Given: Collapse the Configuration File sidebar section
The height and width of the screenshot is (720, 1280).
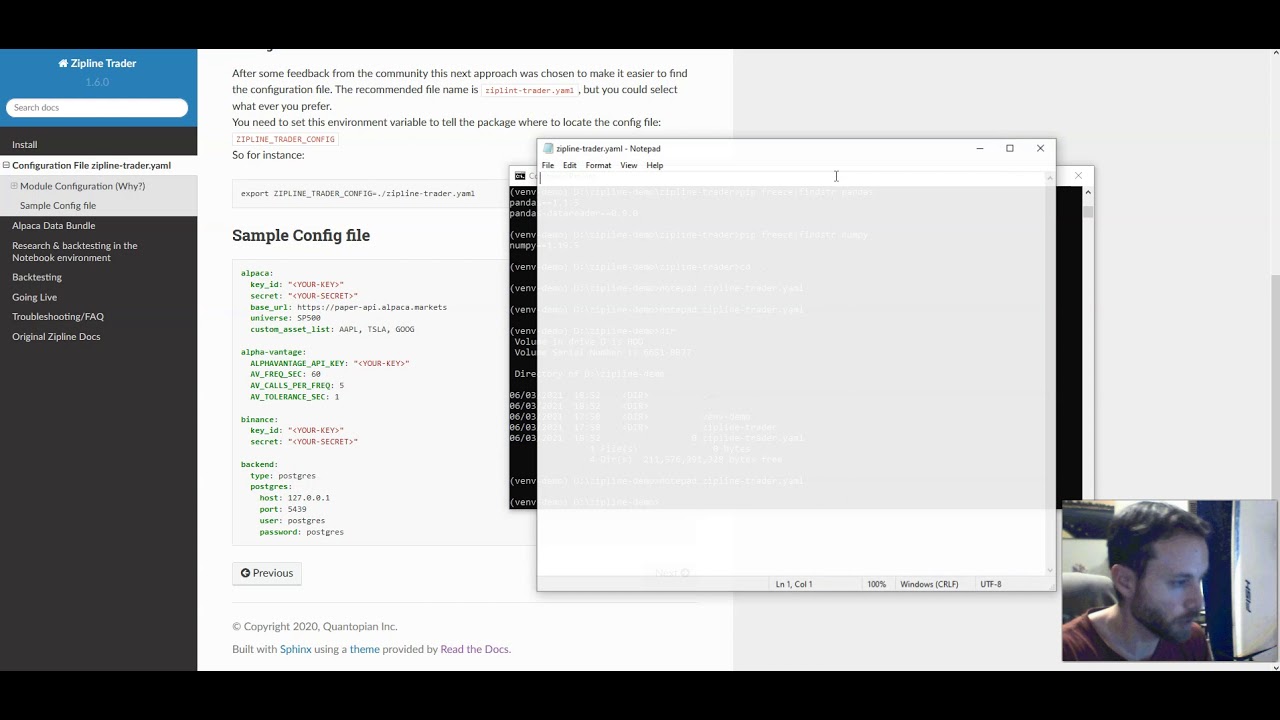Looking at the screenshot, I should pyautogui.click(x=6, y=165).
